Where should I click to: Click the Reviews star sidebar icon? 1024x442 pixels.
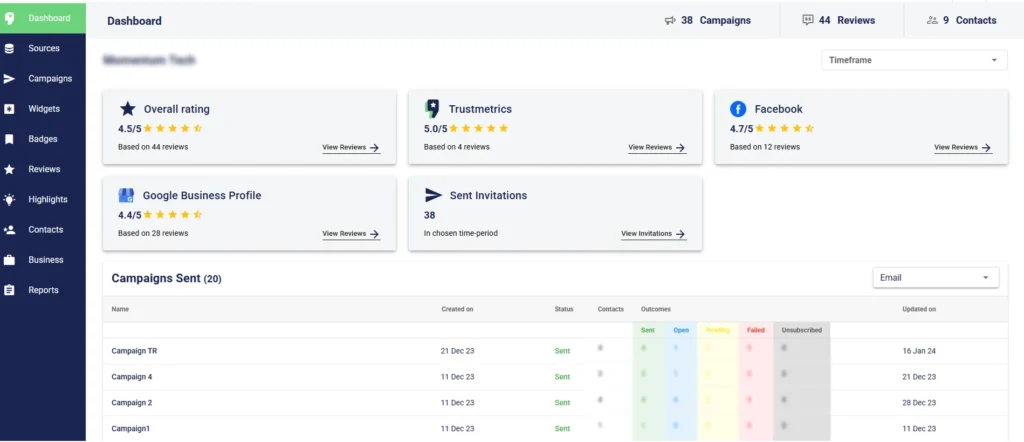click(9, 169)
